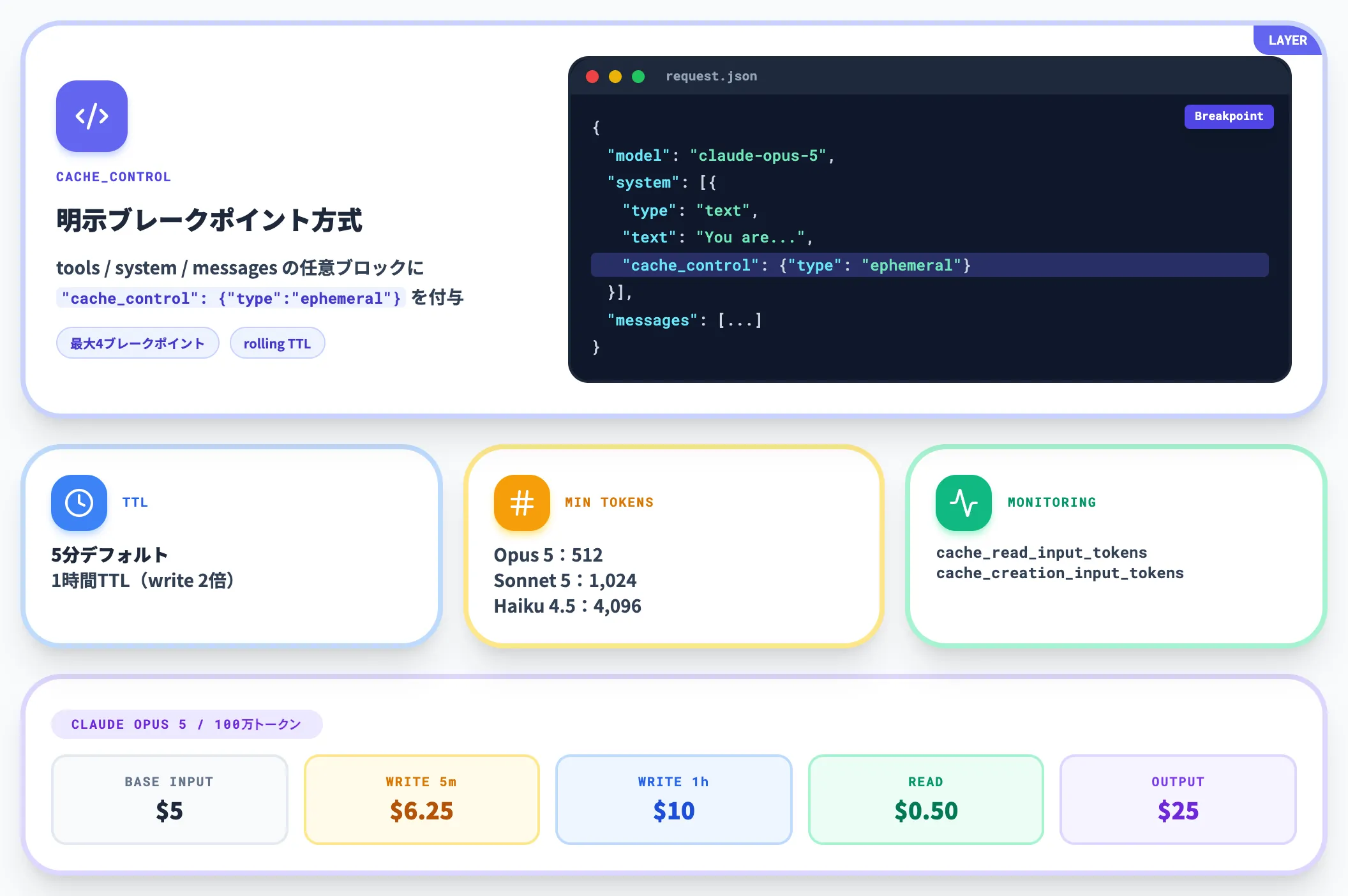The width and height of the screenshot is (1348, 896).
Task: Click the green window dot in request.json
Action: (638, 77)
